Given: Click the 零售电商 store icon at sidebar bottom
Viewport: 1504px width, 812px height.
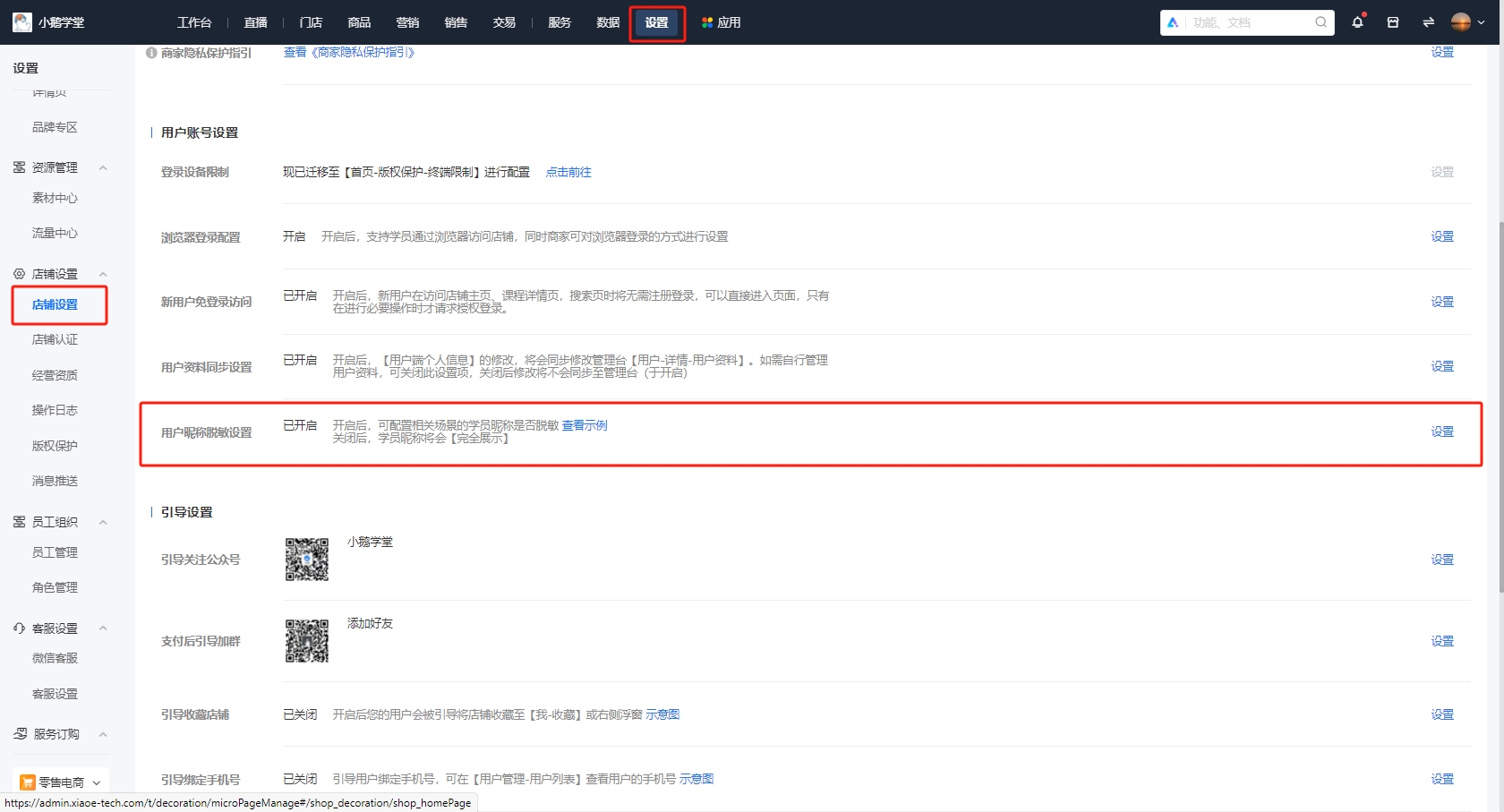Looking at the screenshot, I should pos(28,782).
